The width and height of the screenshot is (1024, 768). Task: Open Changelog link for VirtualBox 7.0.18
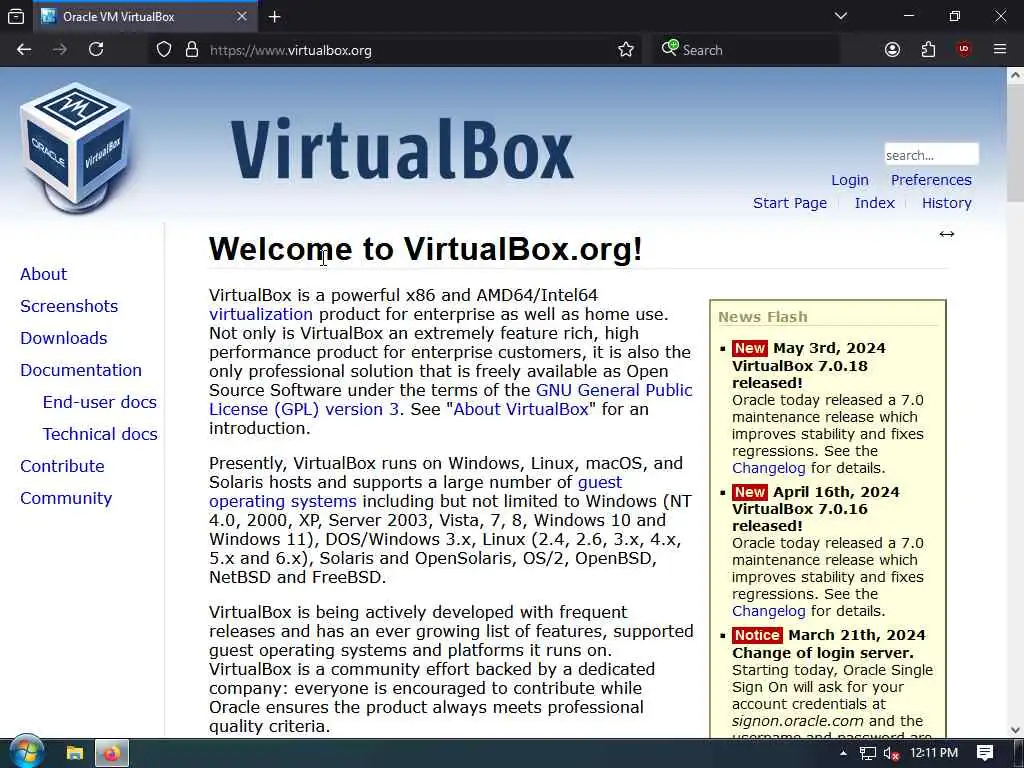click(x=769, y=468)
